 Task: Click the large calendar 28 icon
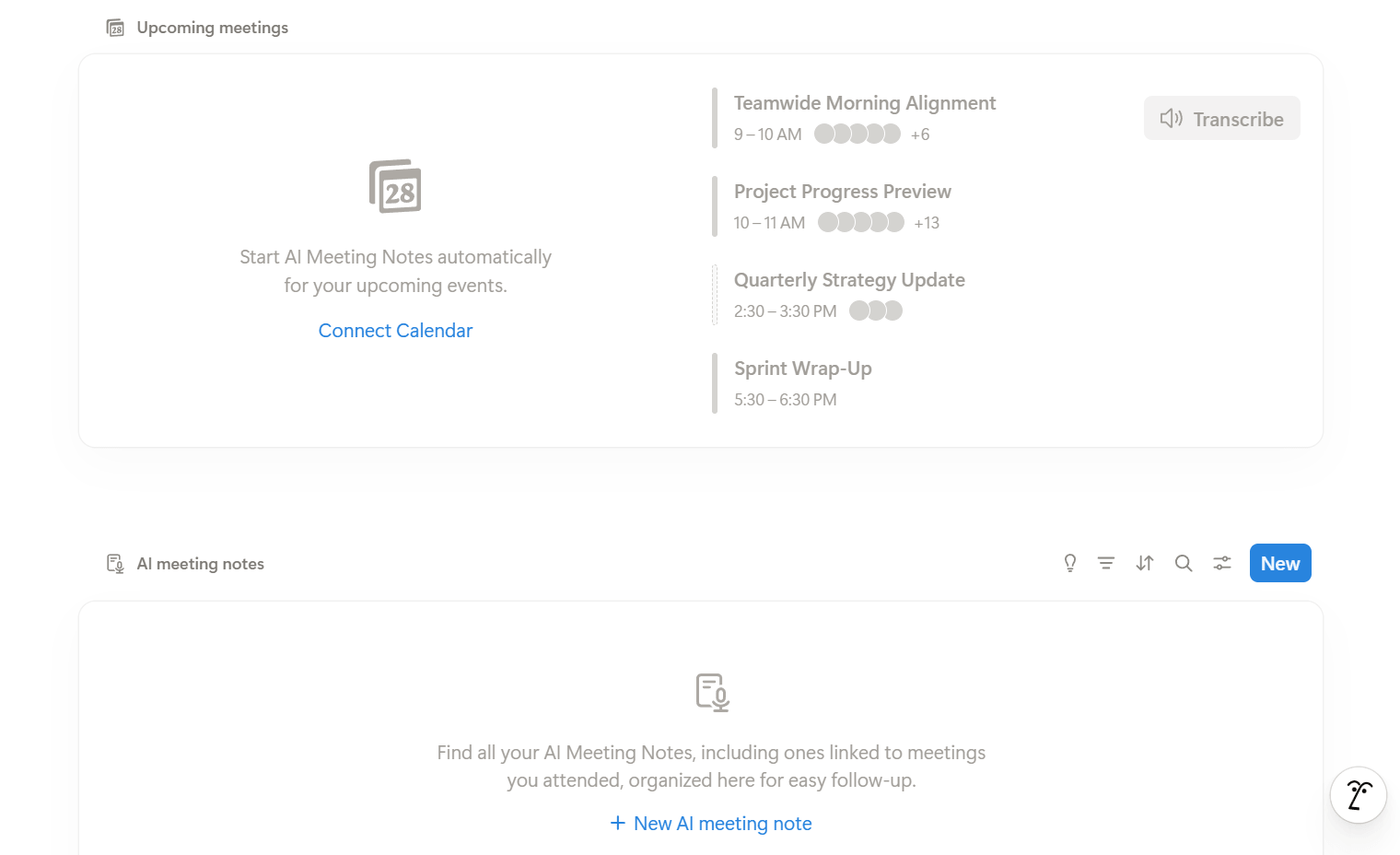coord(395,186)
